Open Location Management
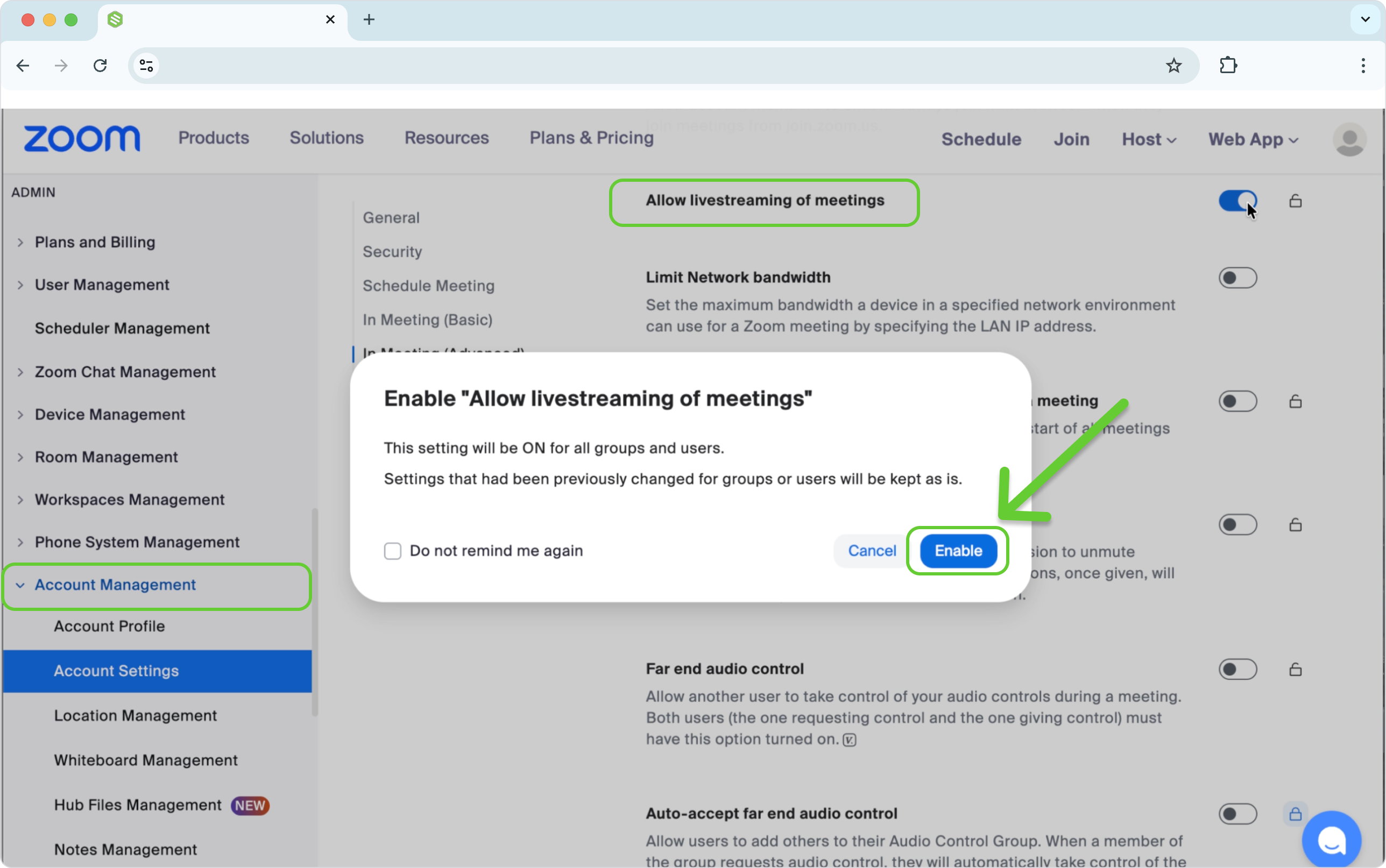The height and width of the screenshot is (868, 1386). pos(136,716)
